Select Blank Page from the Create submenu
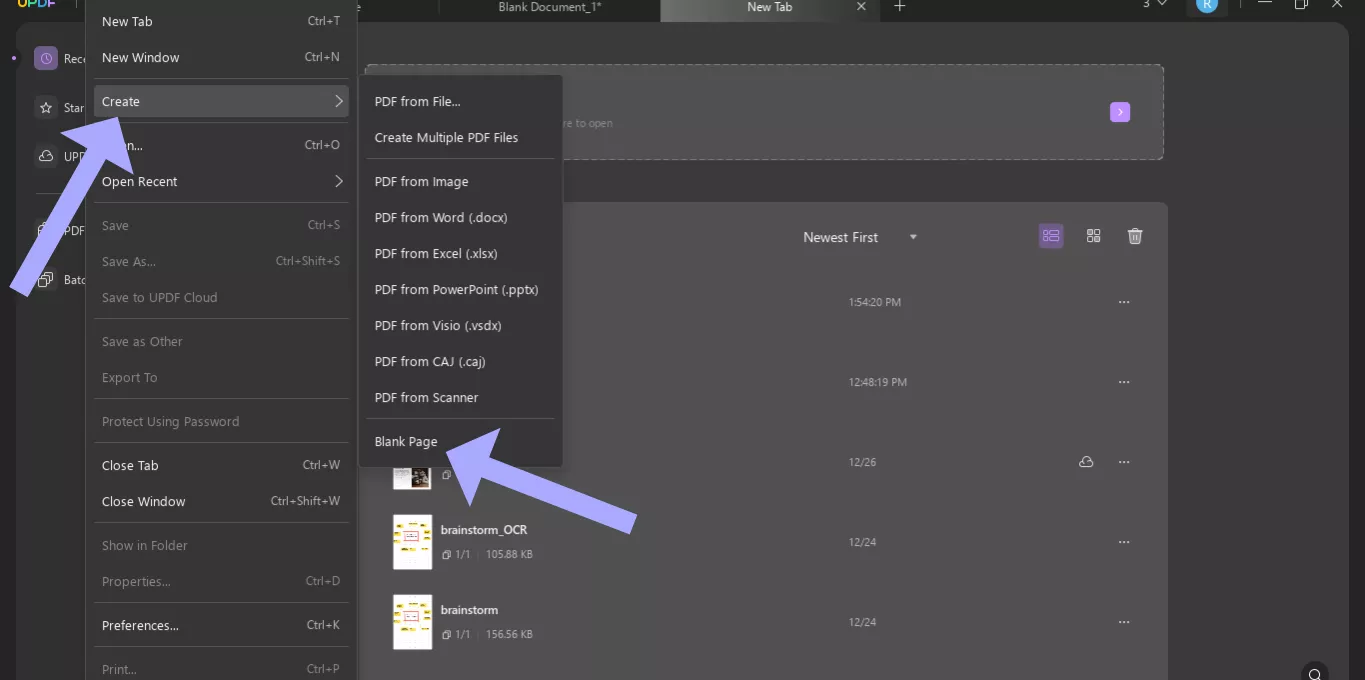1365x680 pixels. [x=405, y=441]
